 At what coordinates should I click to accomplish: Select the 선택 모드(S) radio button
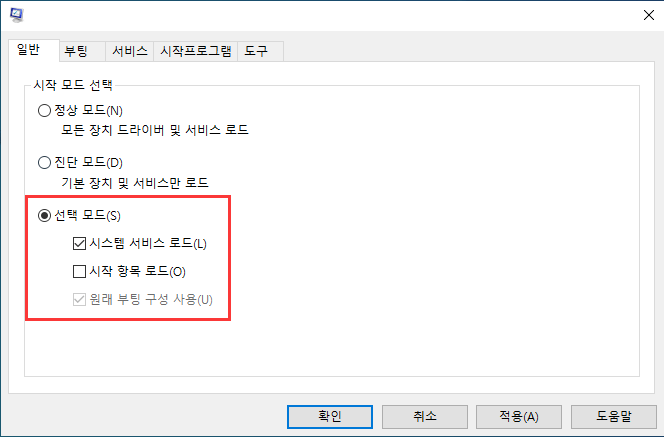(x=44, y=216)
